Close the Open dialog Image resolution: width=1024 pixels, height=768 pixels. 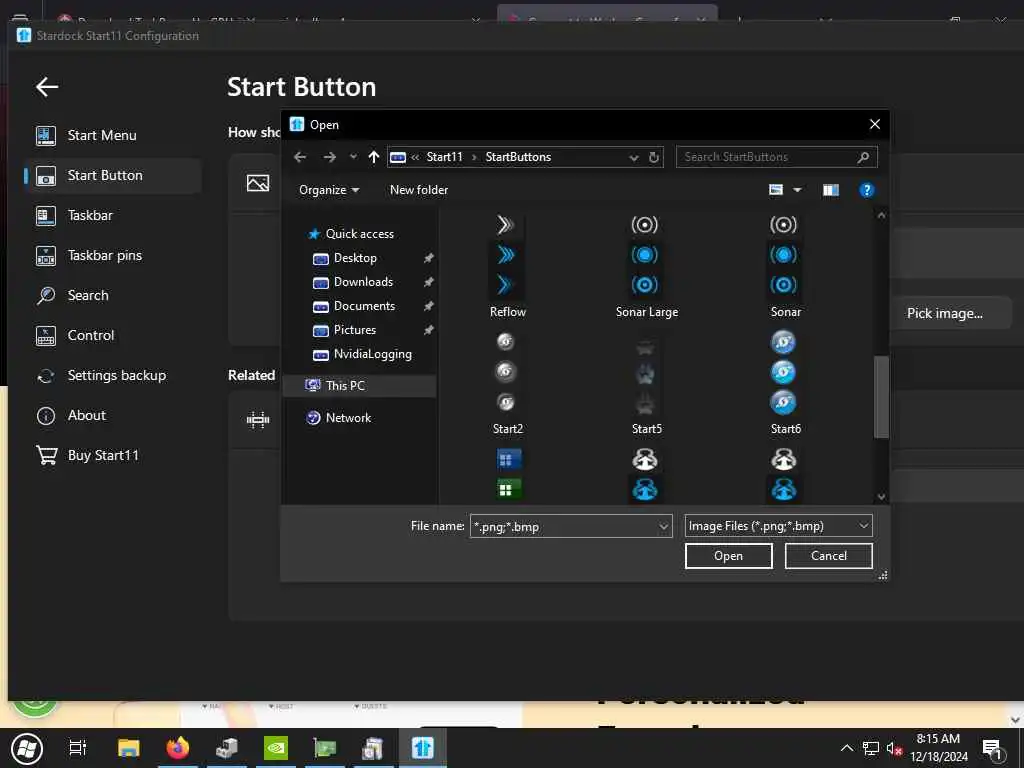(x=874, y=124)
